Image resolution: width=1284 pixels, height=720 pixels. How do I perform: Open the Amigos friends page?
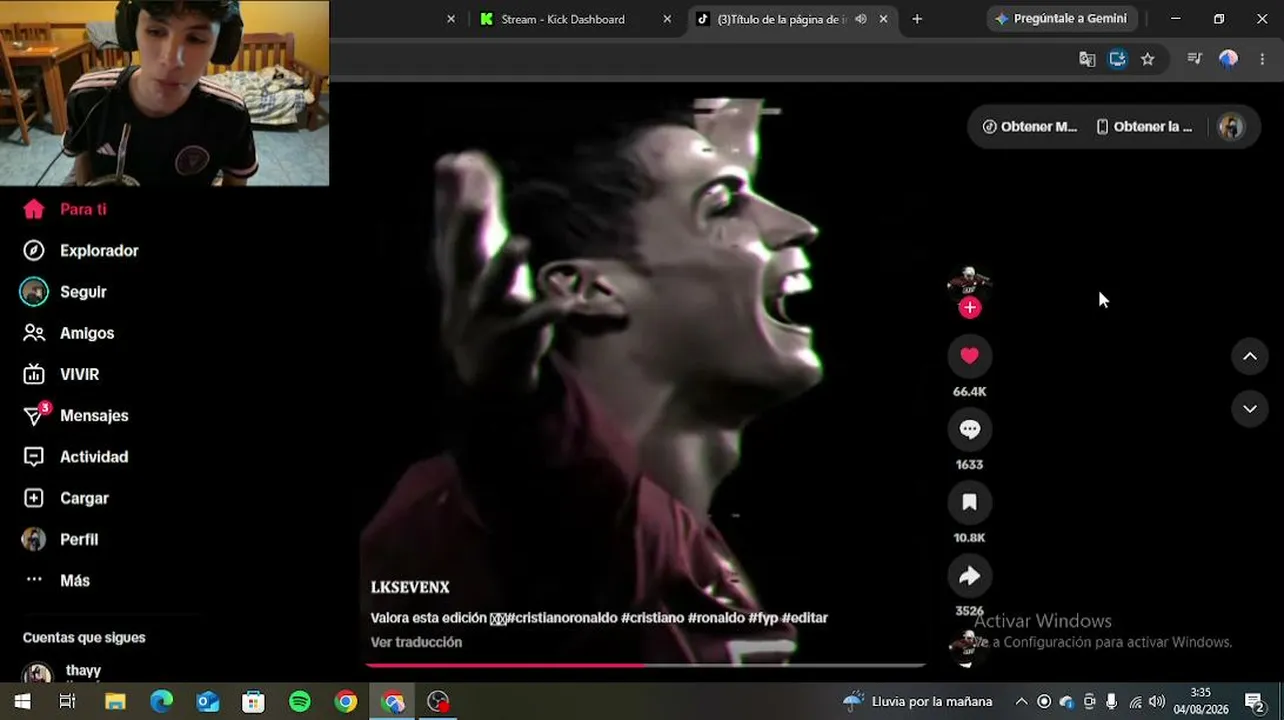69,333
